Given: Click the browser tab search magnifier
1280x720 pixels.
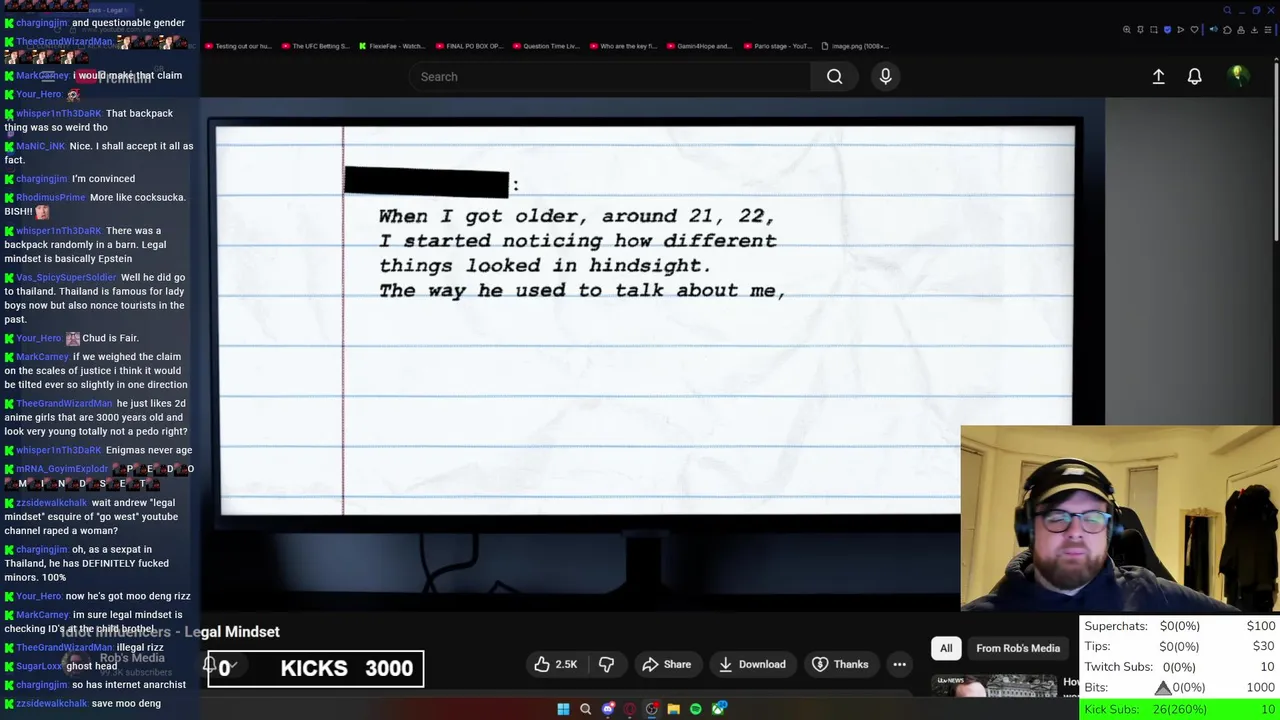Looking at the screenshot, I should click(1227, 10).
